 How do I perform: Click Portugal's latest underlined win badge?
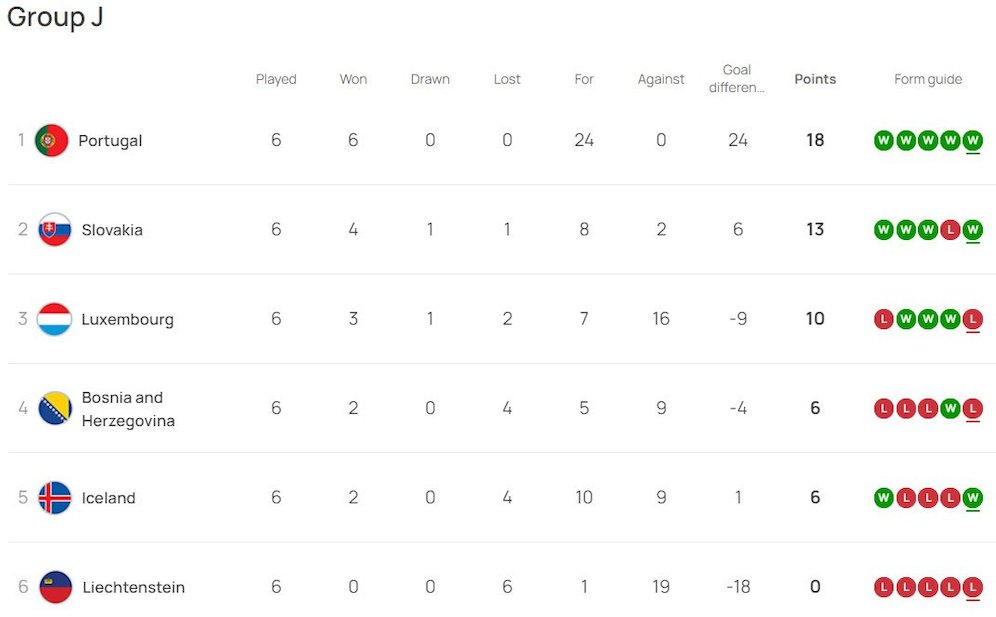pyautogui.click(x=973, y=141)
